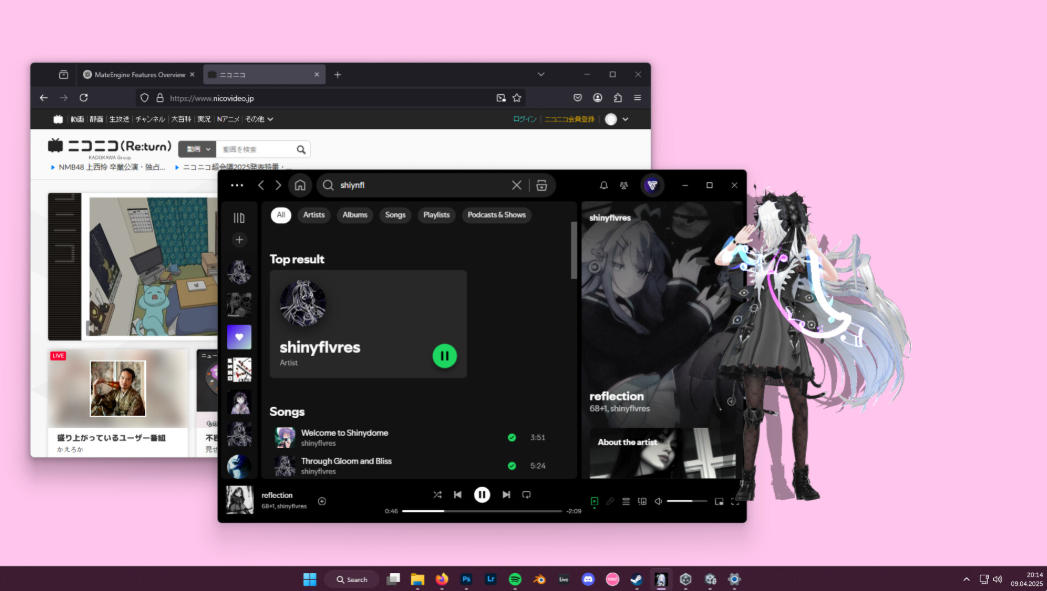Click the reflection album thumbnail in player bar
The height and width of the screenshot is (591, 1047).
pos(240,500)
